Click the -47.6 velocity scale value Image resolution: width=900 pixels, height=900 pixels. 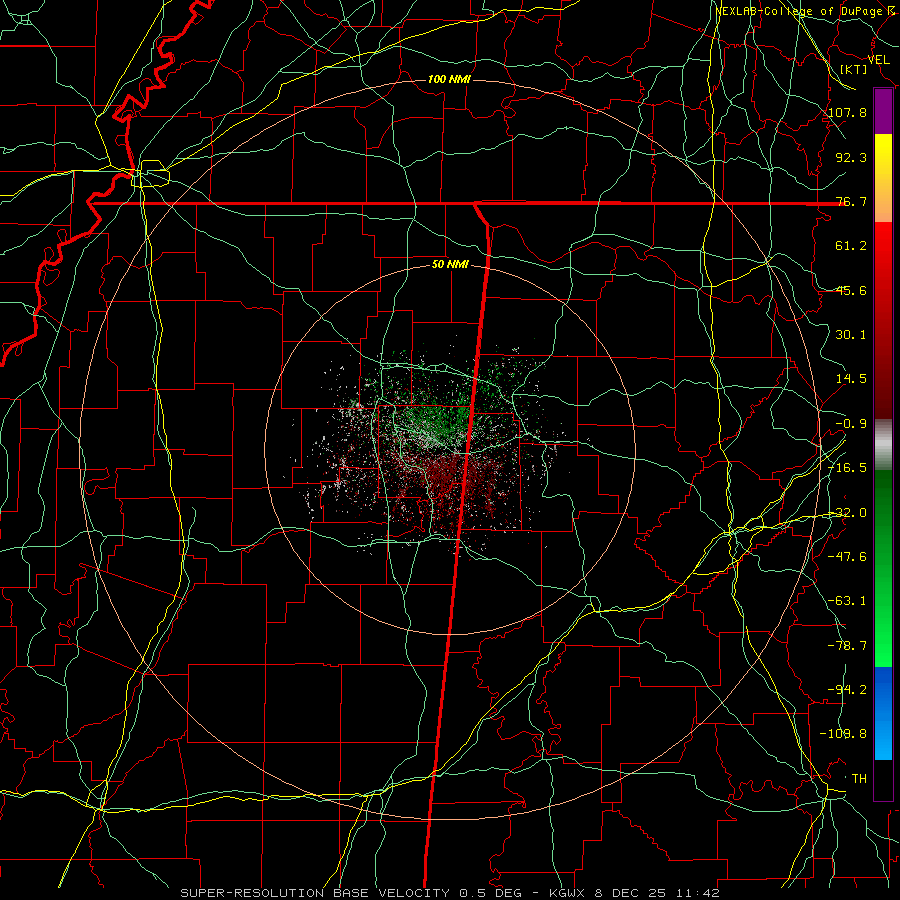point(848,557)
